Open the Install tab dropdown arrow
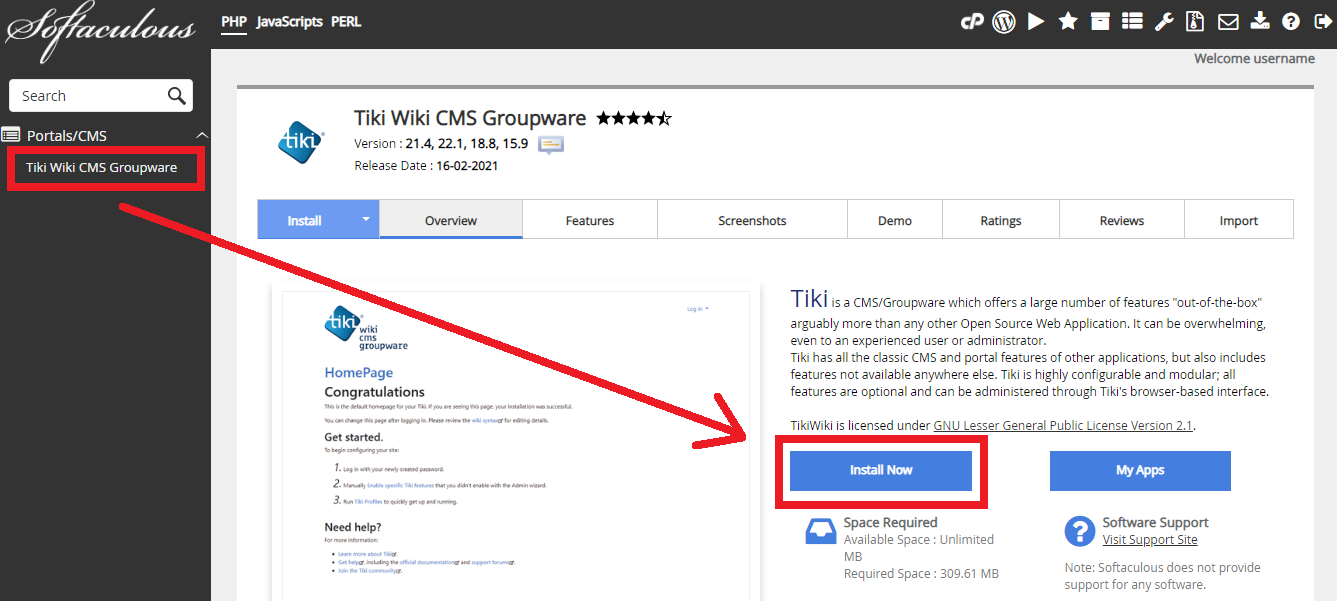Viewport: 1337px width, 601px height. (366, 219)
